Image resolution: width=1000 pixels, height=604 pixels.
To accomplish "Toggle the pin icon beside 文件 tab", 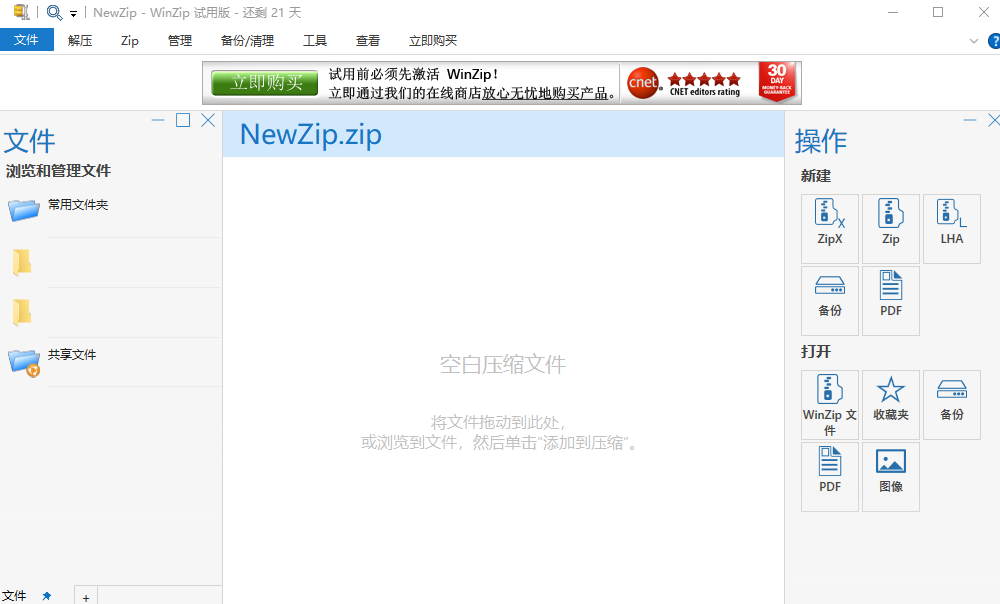I will coord(46,596).
